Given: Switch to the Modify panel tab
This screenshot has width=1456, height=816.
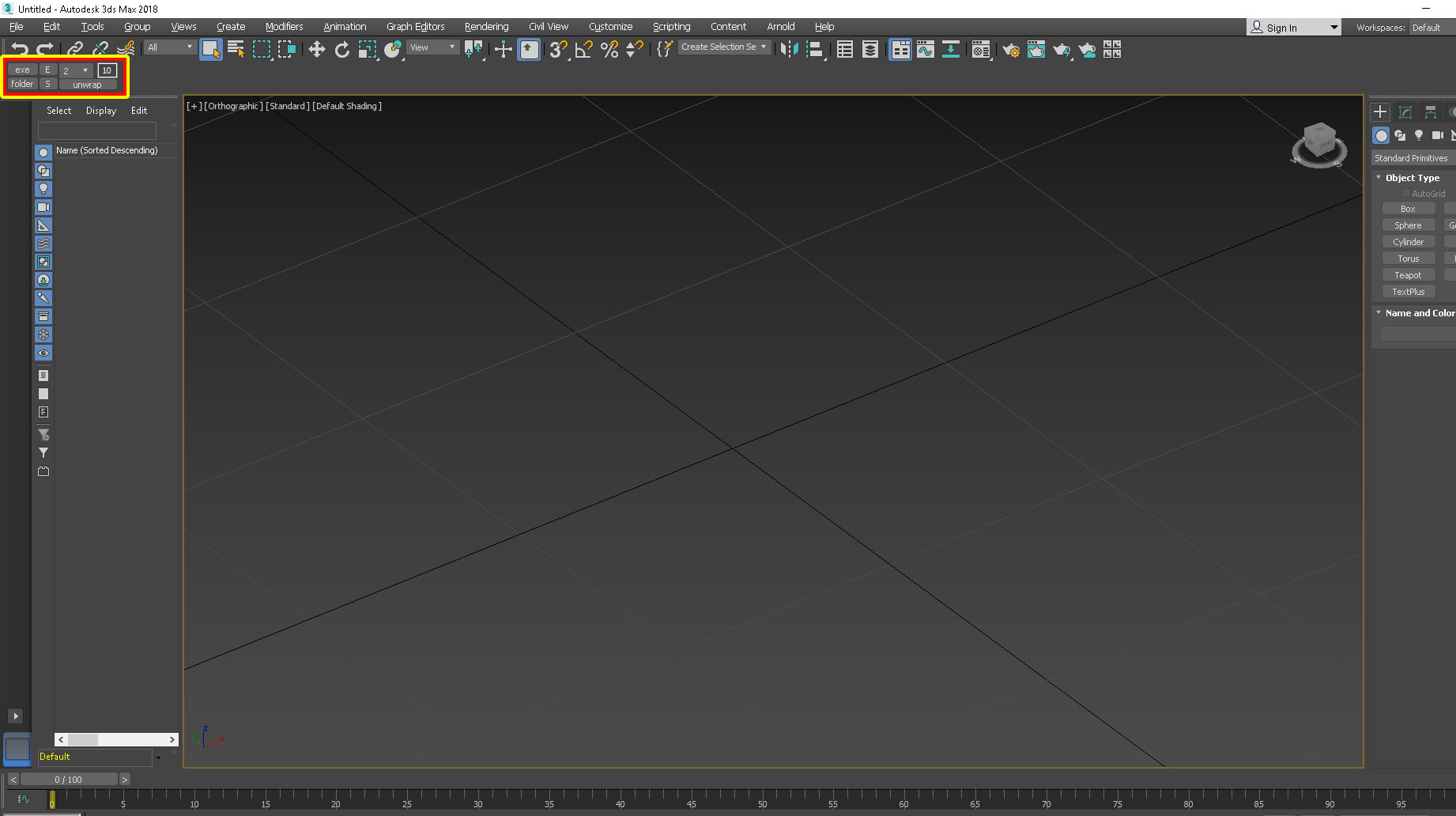Looking at the screenshot, I should [x=1405, y=112].
